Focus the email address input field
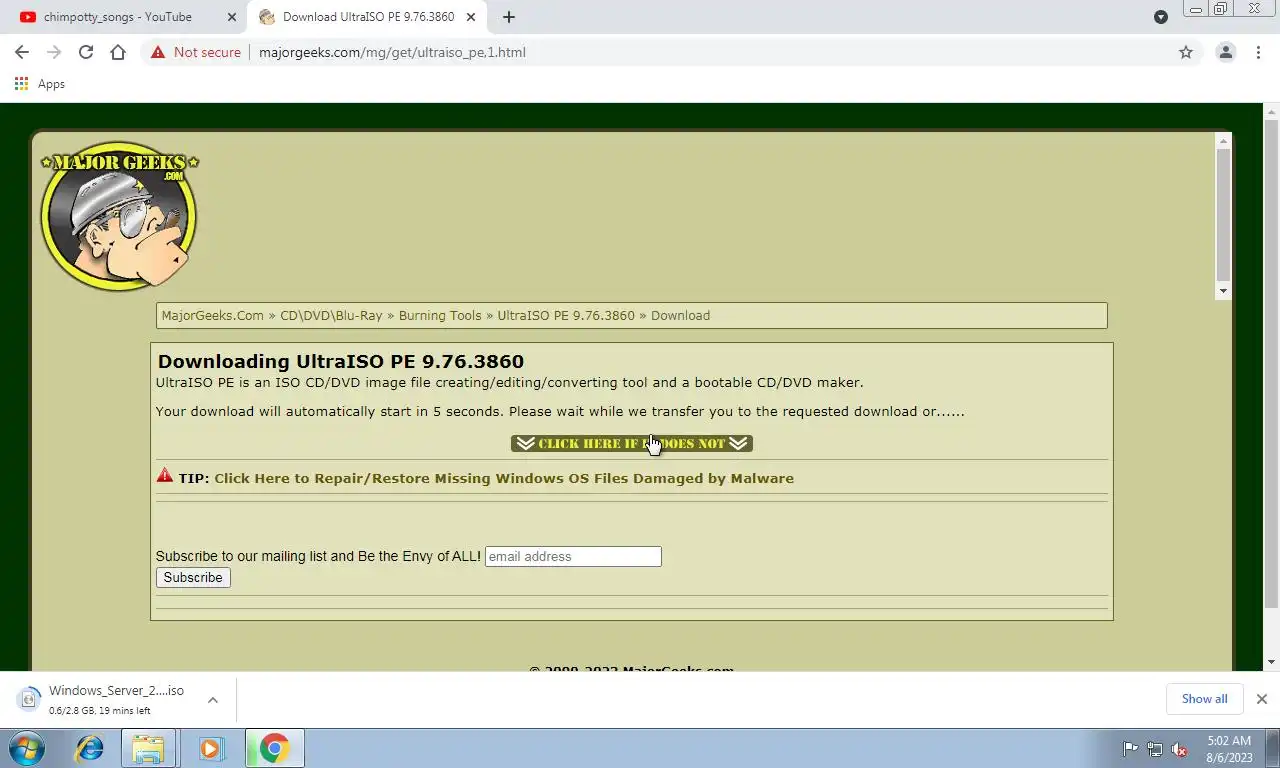The image size is (1280, 768). click(x=573, y=556)
